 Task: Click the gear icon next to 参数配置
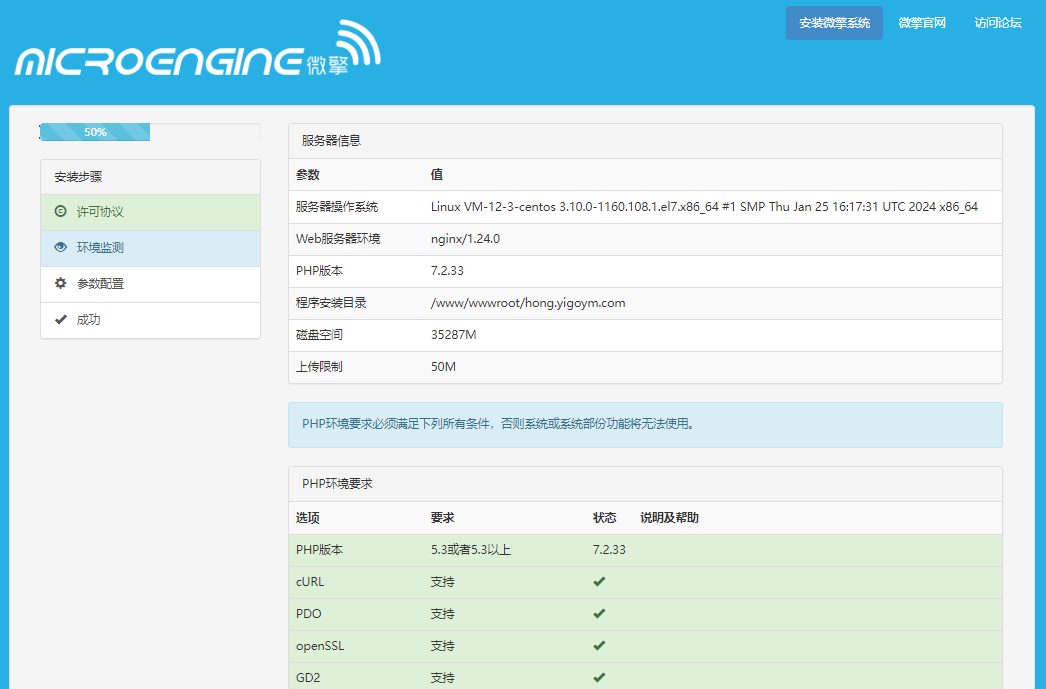pyautogui.click(x=59, y=283)
